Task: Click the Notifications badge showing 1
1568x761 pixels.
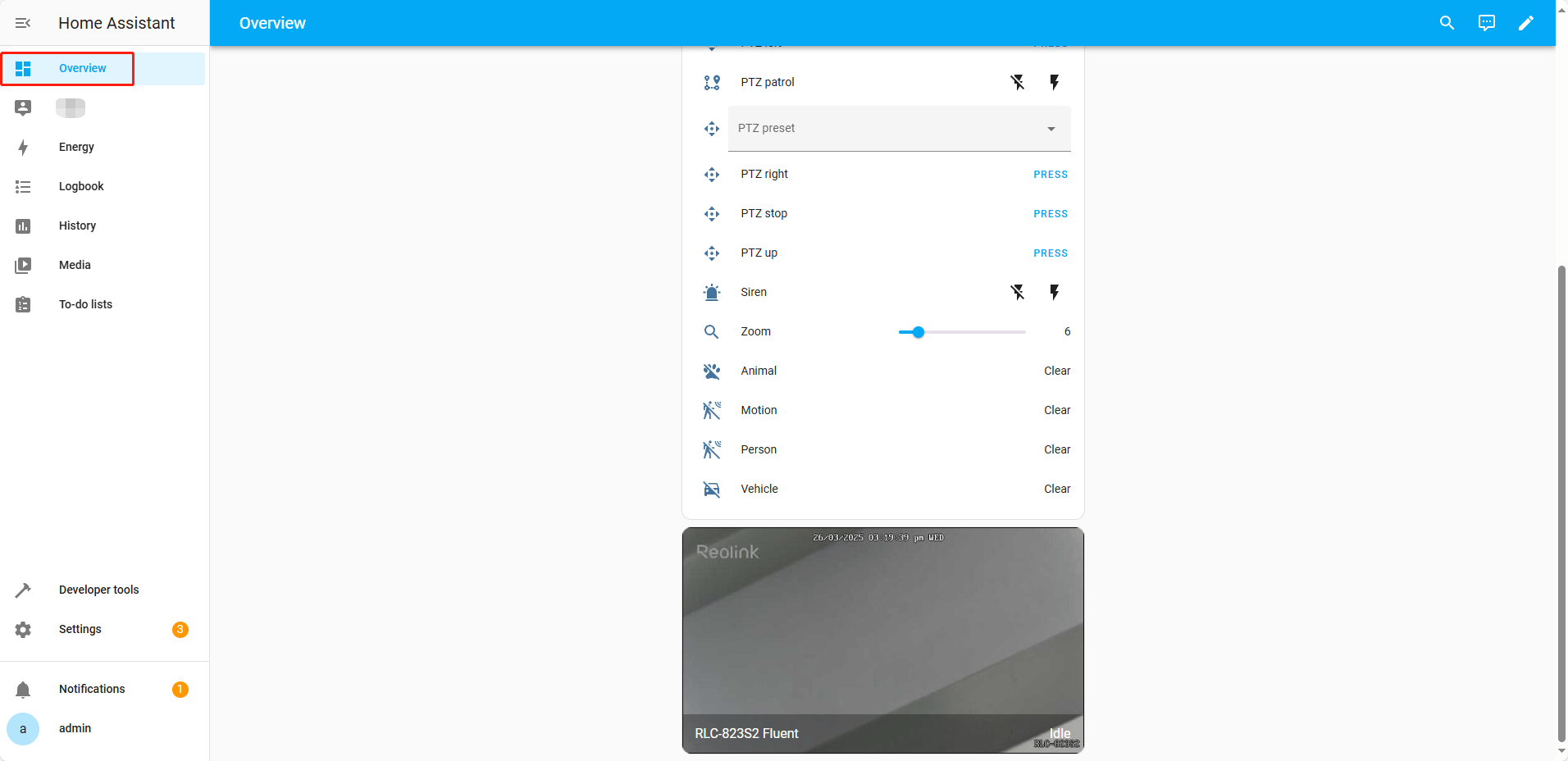Action: pyautogui.click(x=180, y=690)
